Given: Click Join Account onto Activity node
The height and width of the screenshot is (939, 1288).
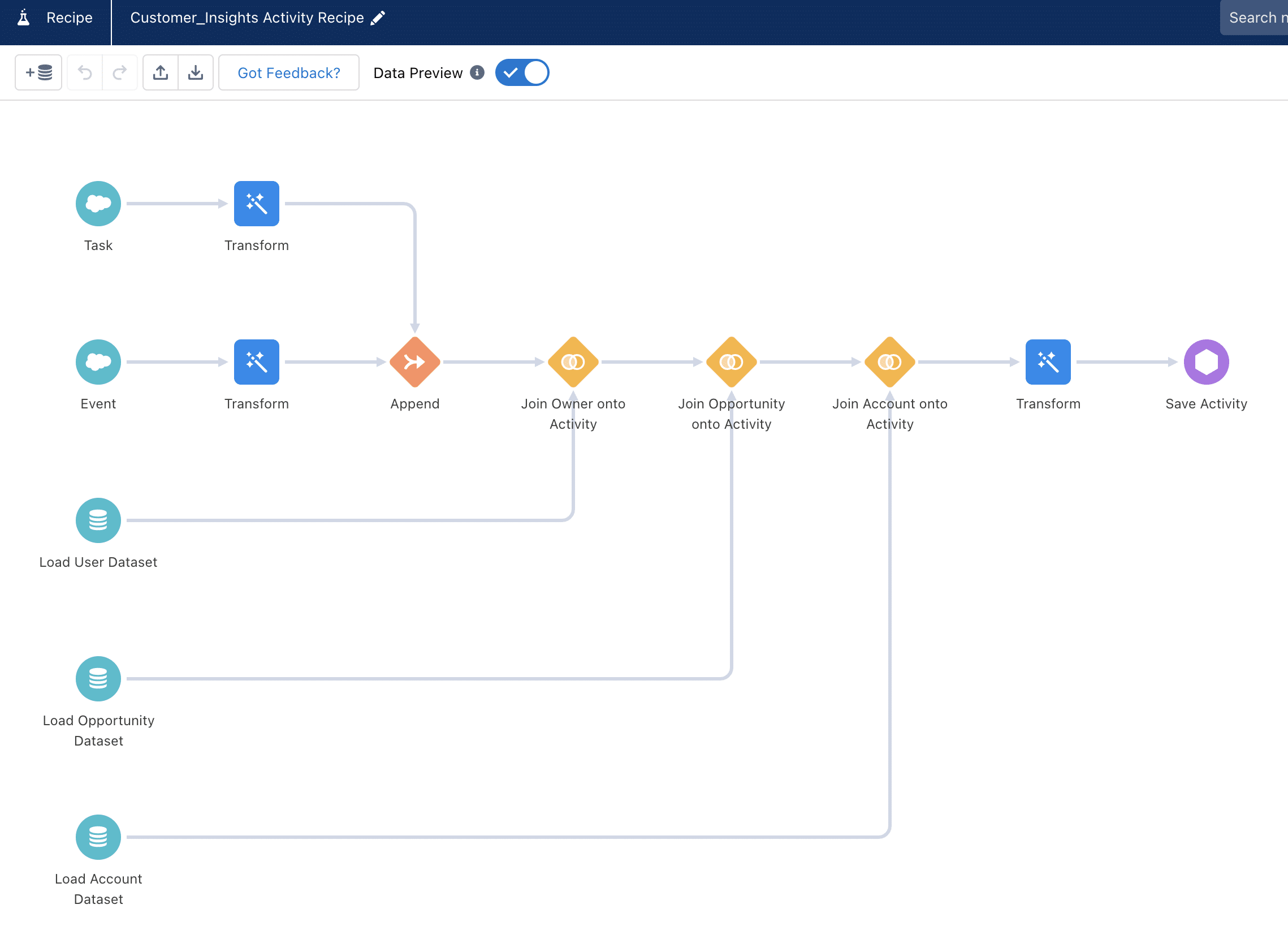Looking at the screenshot, I should (890, 362).
